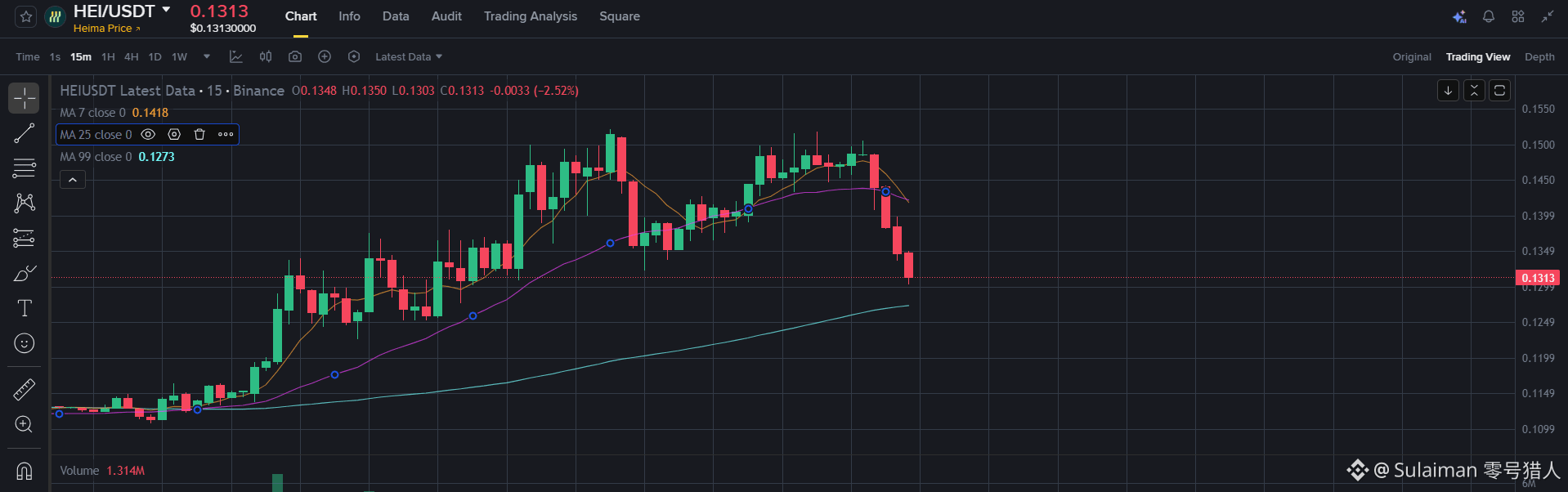Screen dimensions: 1568x492
Task: Select the trend line drawing tool
Action: (25, 133)
